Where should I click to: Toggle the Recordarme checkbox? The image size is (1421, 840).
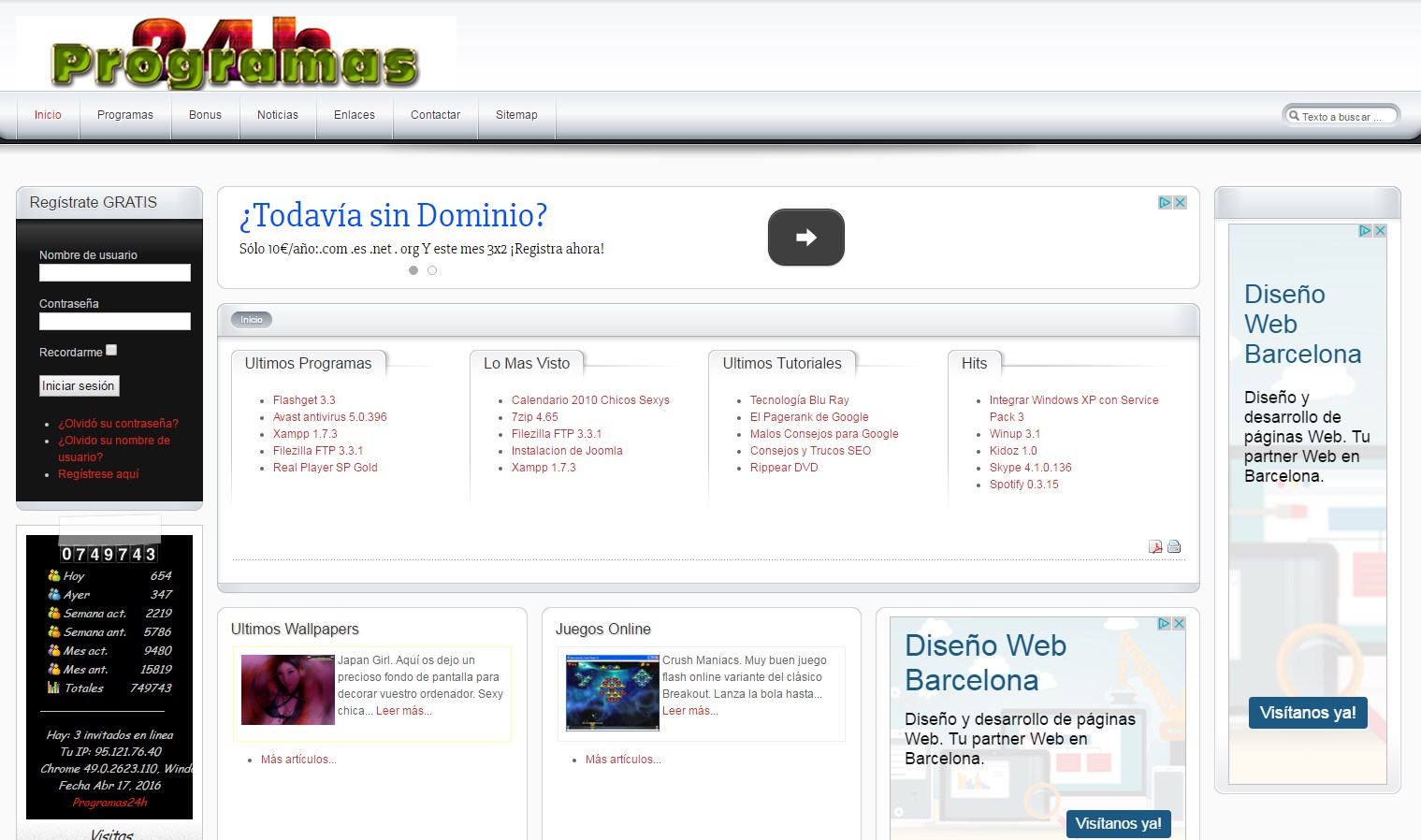(111, 350)
